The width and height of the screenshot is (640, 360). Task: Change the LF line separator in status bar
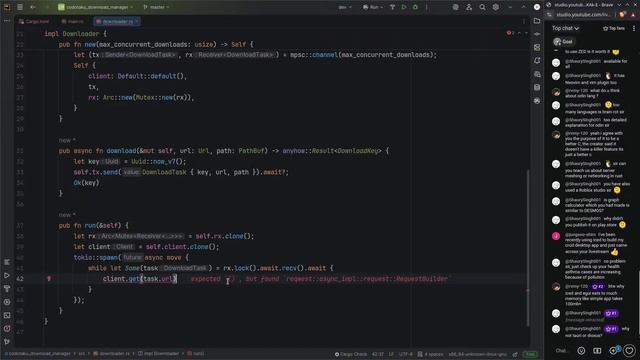(x=391, y=354)
